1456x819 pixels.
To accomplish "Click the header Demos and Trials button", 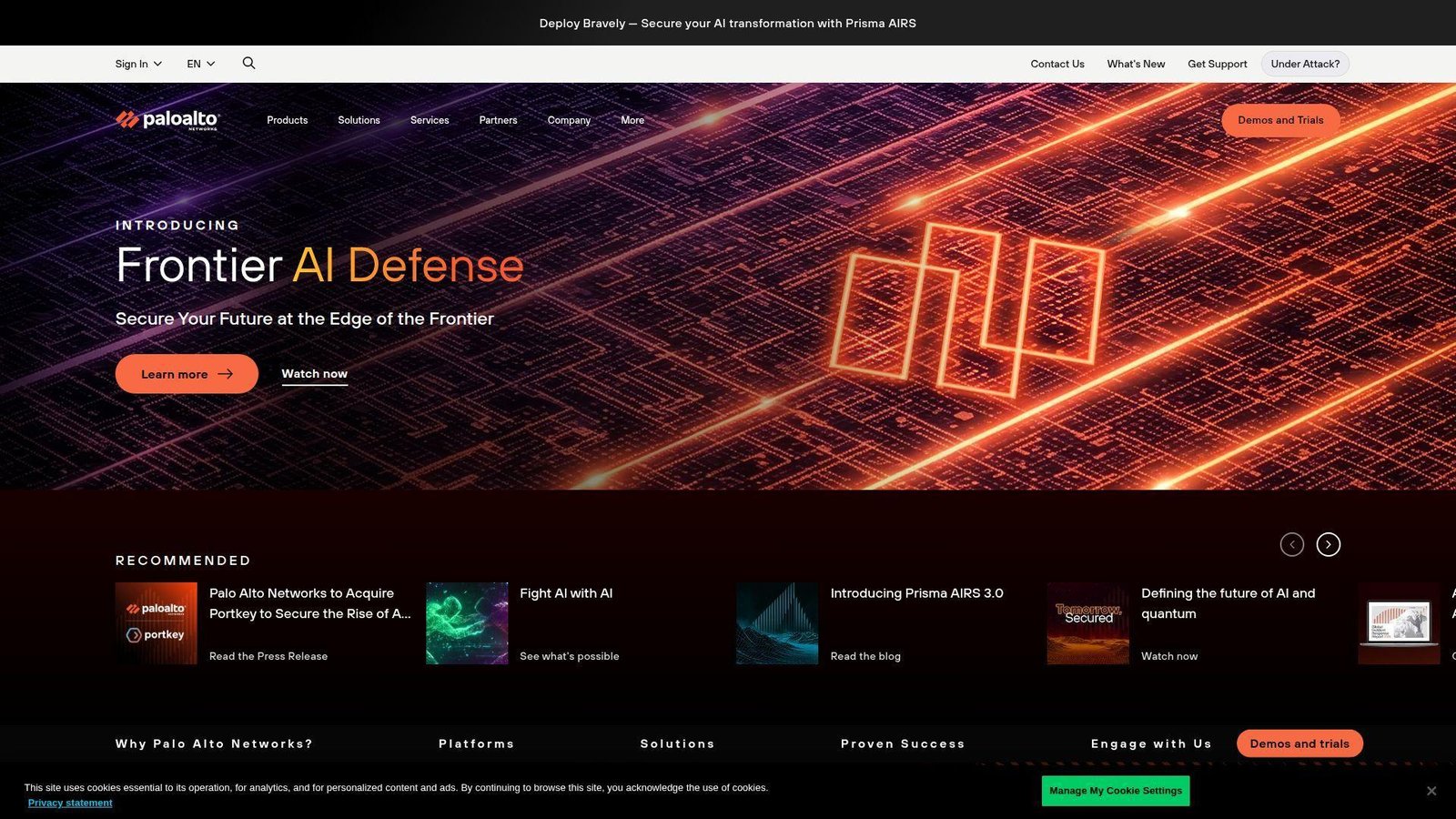I will [1280, 120].
